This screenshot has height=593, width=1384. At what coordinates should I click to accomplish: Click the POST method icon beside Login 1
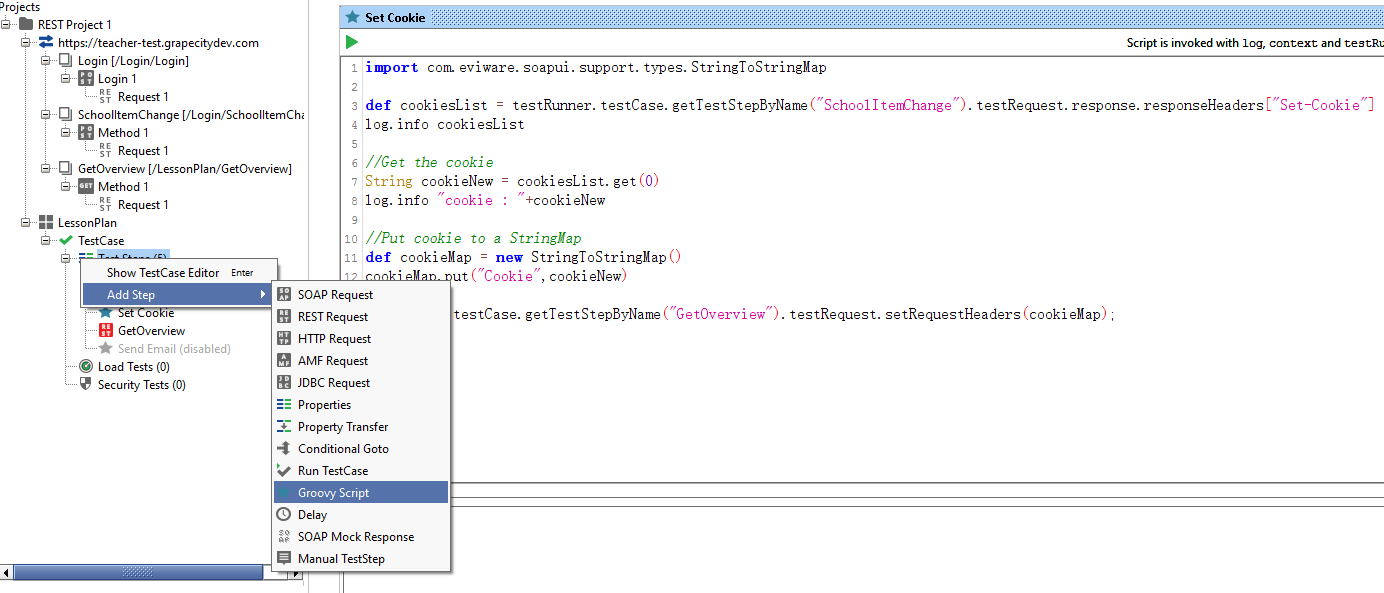click(x=86, y=78)
